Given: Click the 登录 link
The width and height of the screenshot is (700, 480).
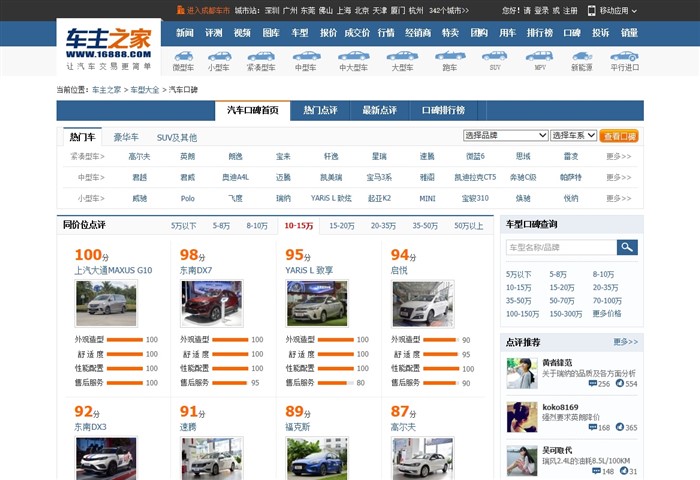Looking at the screenshot, I should 542,10.
